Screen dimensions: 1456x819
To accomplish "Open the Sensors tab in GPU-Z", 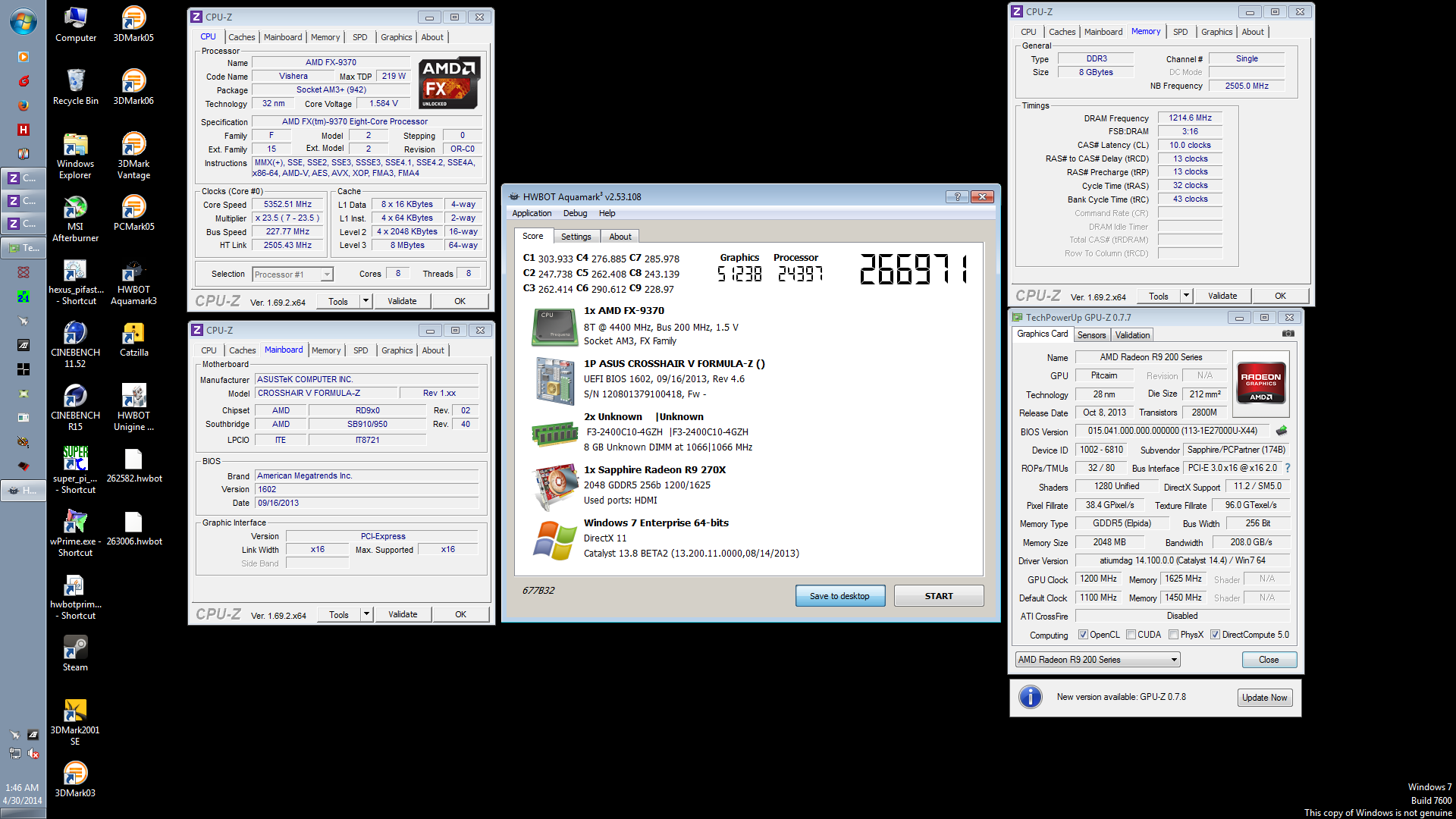I will click(1091, 335).
